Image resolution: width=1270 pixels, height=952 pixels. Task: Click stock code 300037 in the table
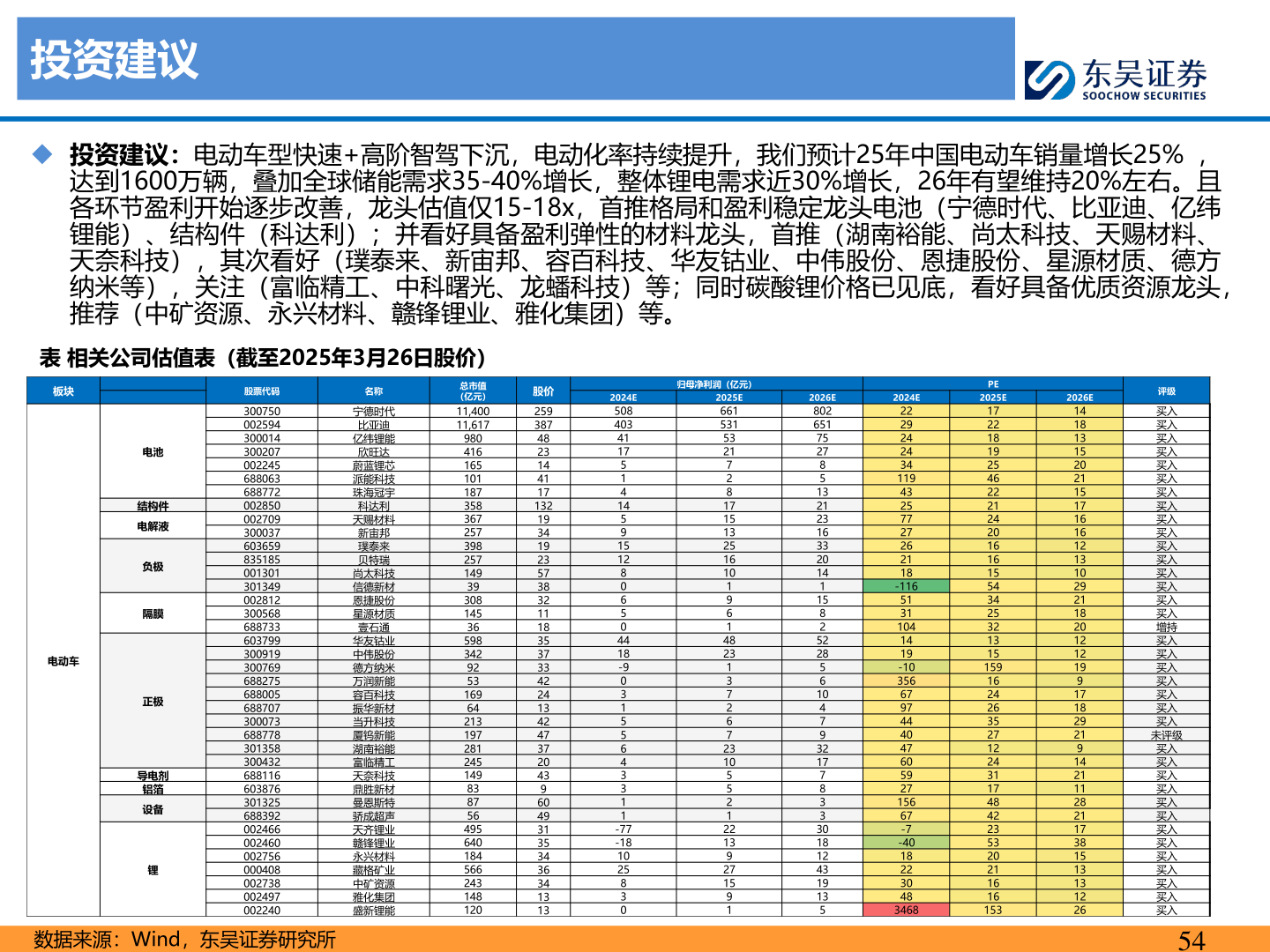point(262,532)
